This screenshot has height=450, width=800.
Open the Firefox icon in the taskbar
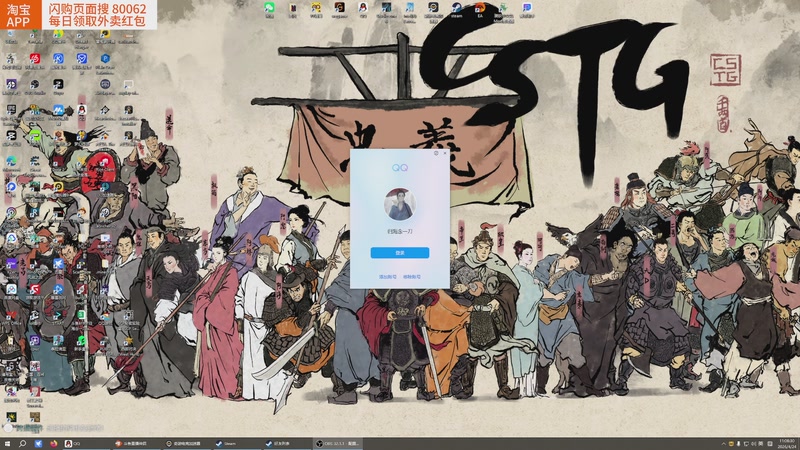point(54,444)
